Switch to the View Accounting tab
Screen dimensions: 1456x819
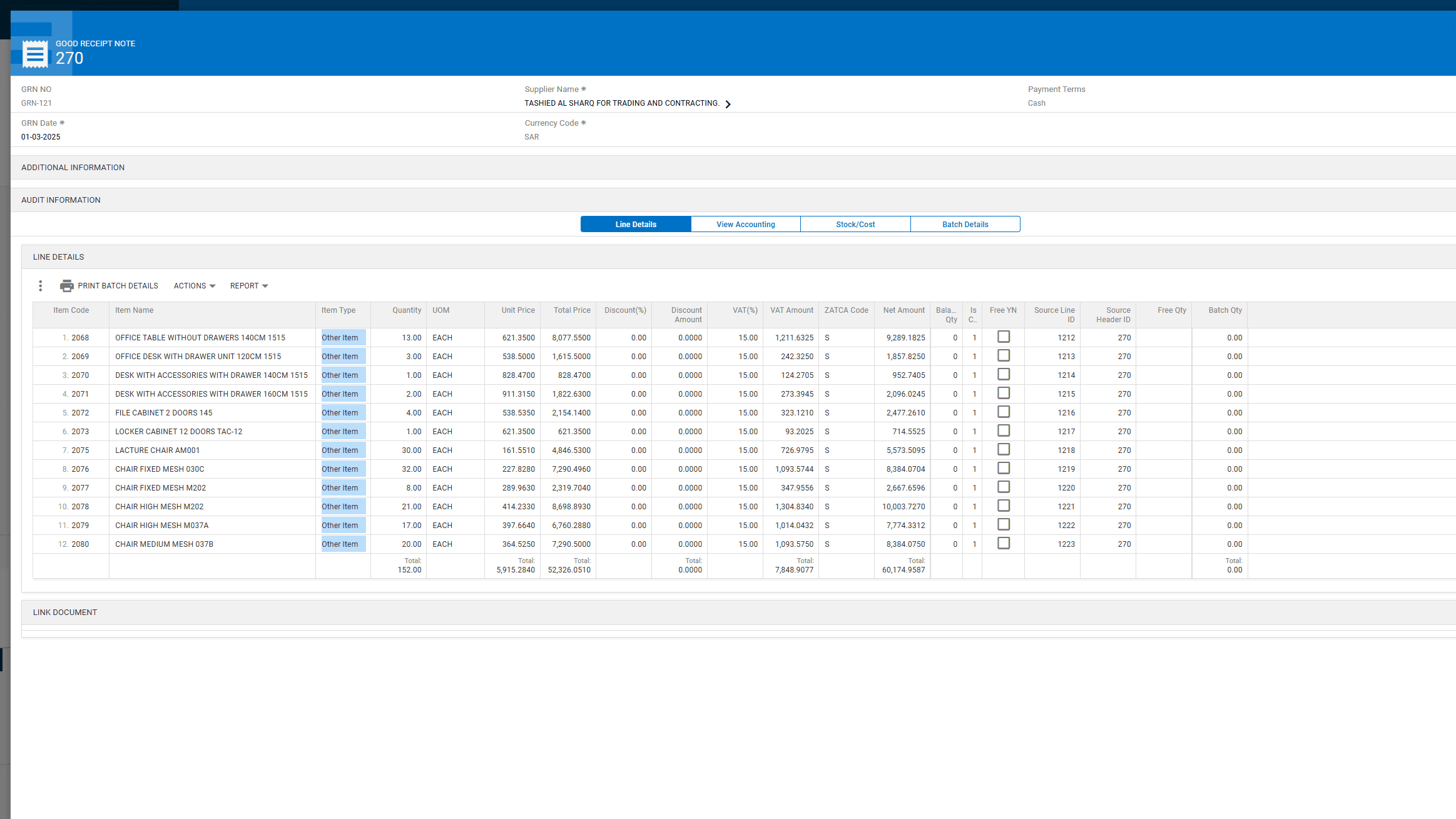tap(745, 223)
